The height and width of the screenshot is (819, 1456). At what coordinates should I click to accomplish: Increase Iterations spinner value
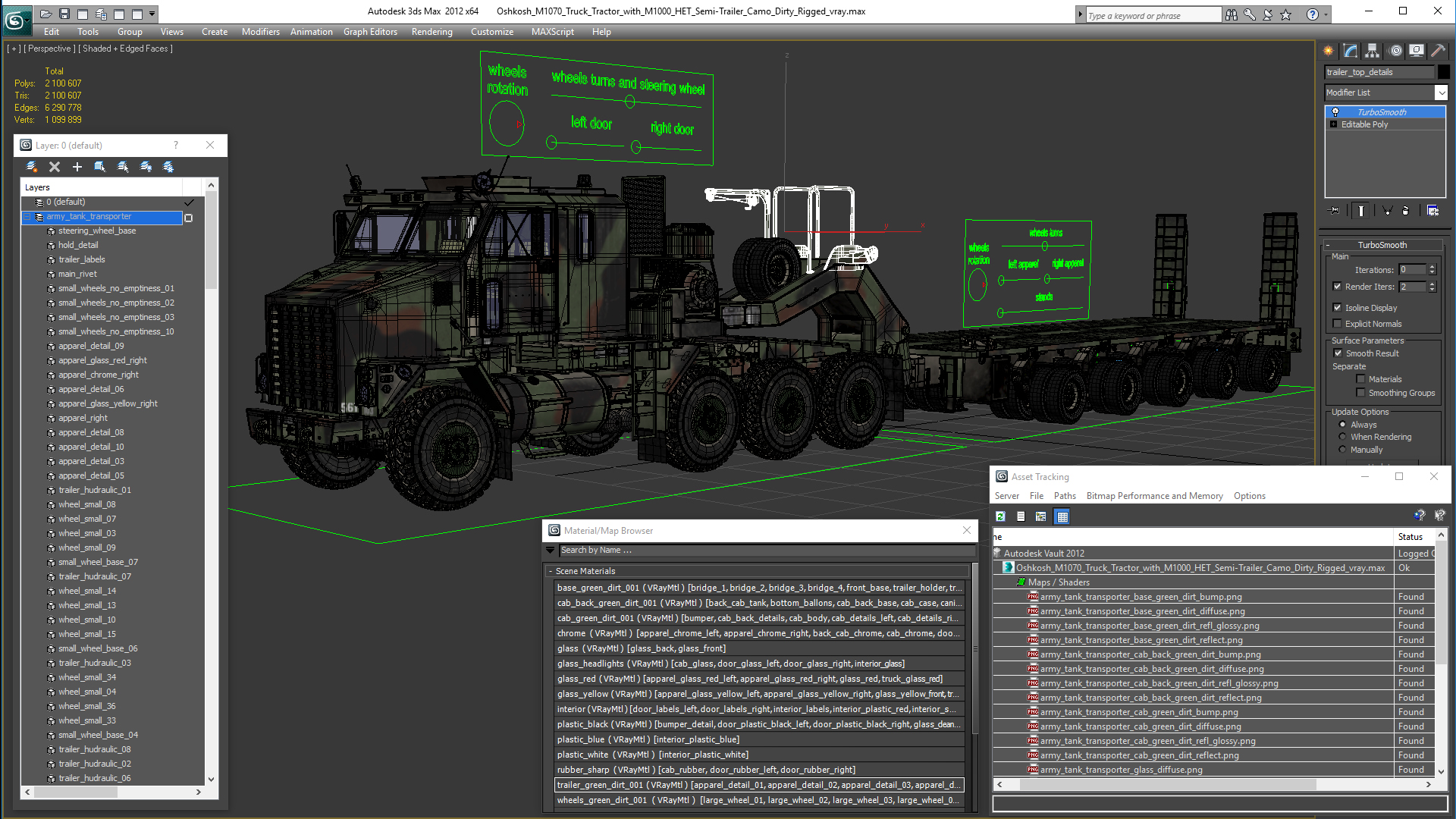pos(1432,267)
